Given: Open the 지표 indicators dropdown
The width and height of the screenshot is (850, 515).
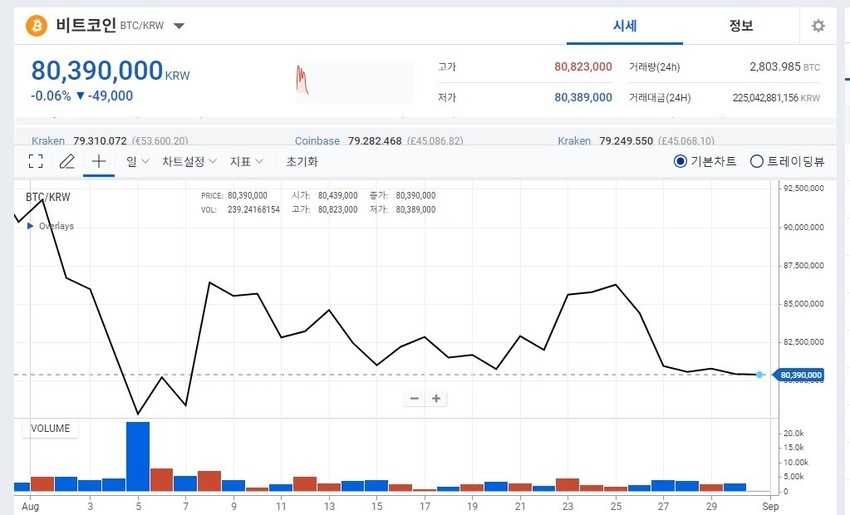Looking at the screenshot, I should click(x=247, y=161).
